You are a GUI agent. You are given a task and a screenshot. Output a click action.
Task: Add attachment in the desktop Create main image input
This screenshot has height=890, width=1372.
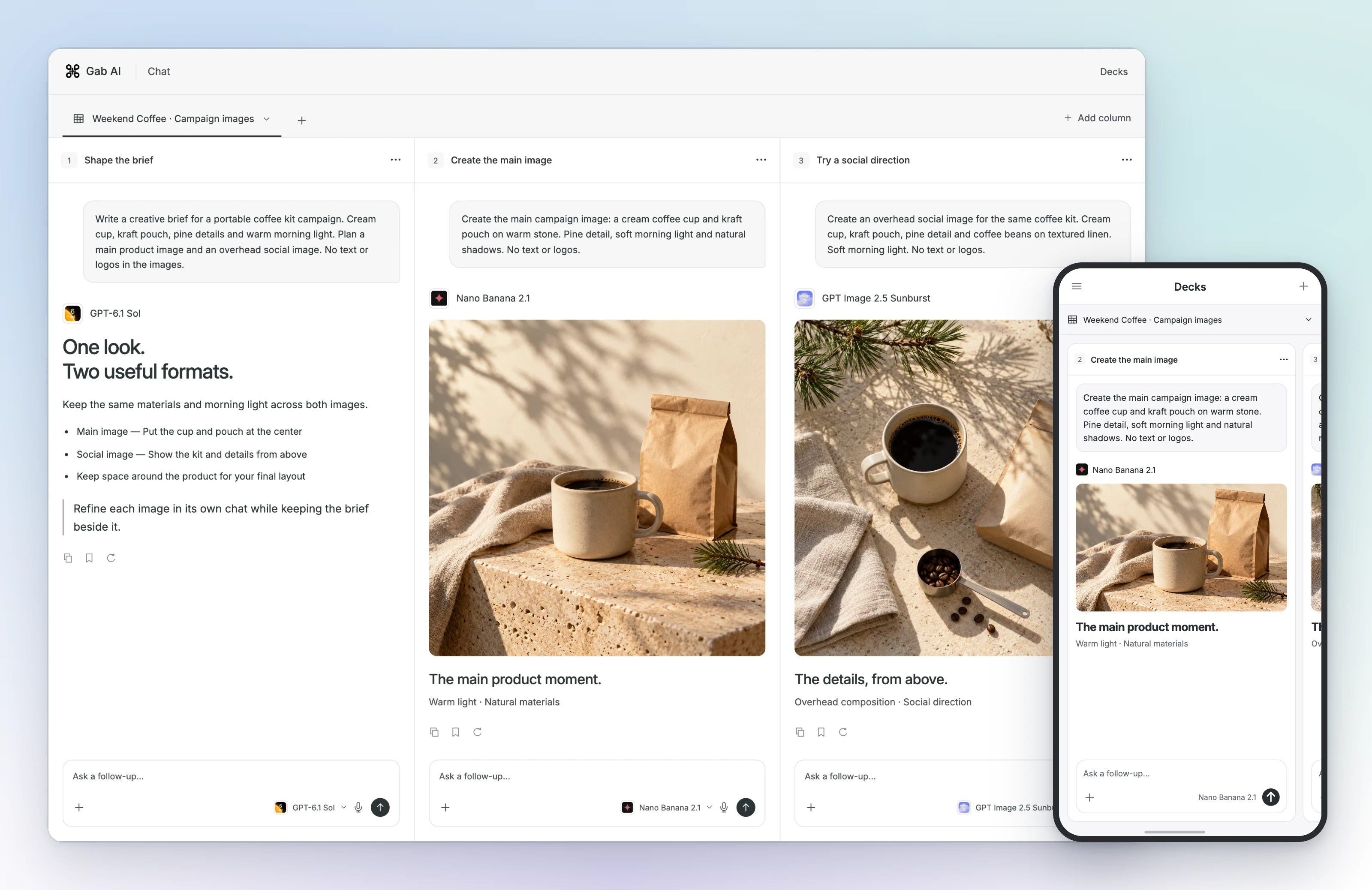pos(445,807)
